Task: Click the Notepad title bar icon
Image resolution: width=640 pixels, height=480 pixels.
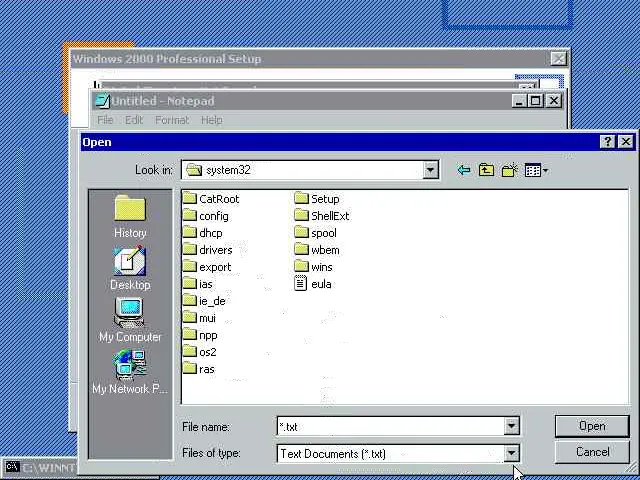Action: [x=102, y=101]
